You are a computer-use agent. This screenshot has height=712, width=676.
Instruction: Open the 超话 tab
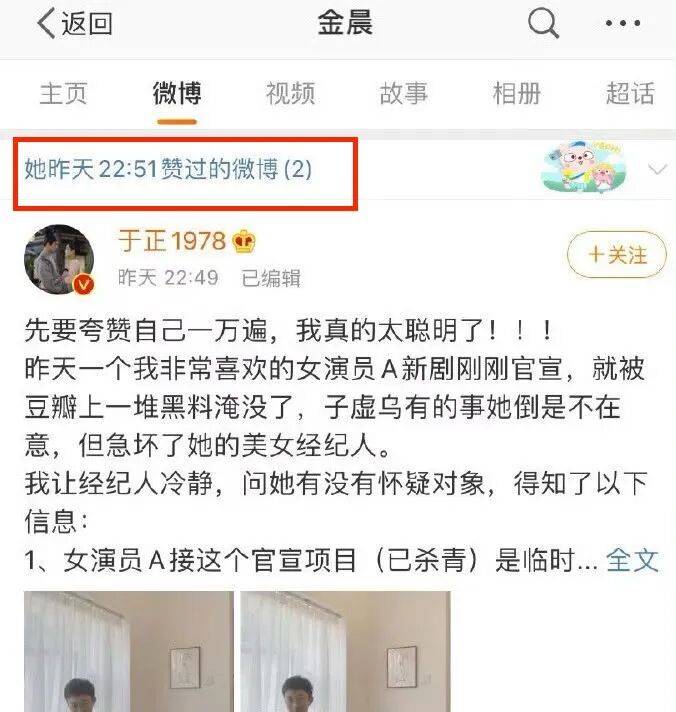tap(630, 93)
